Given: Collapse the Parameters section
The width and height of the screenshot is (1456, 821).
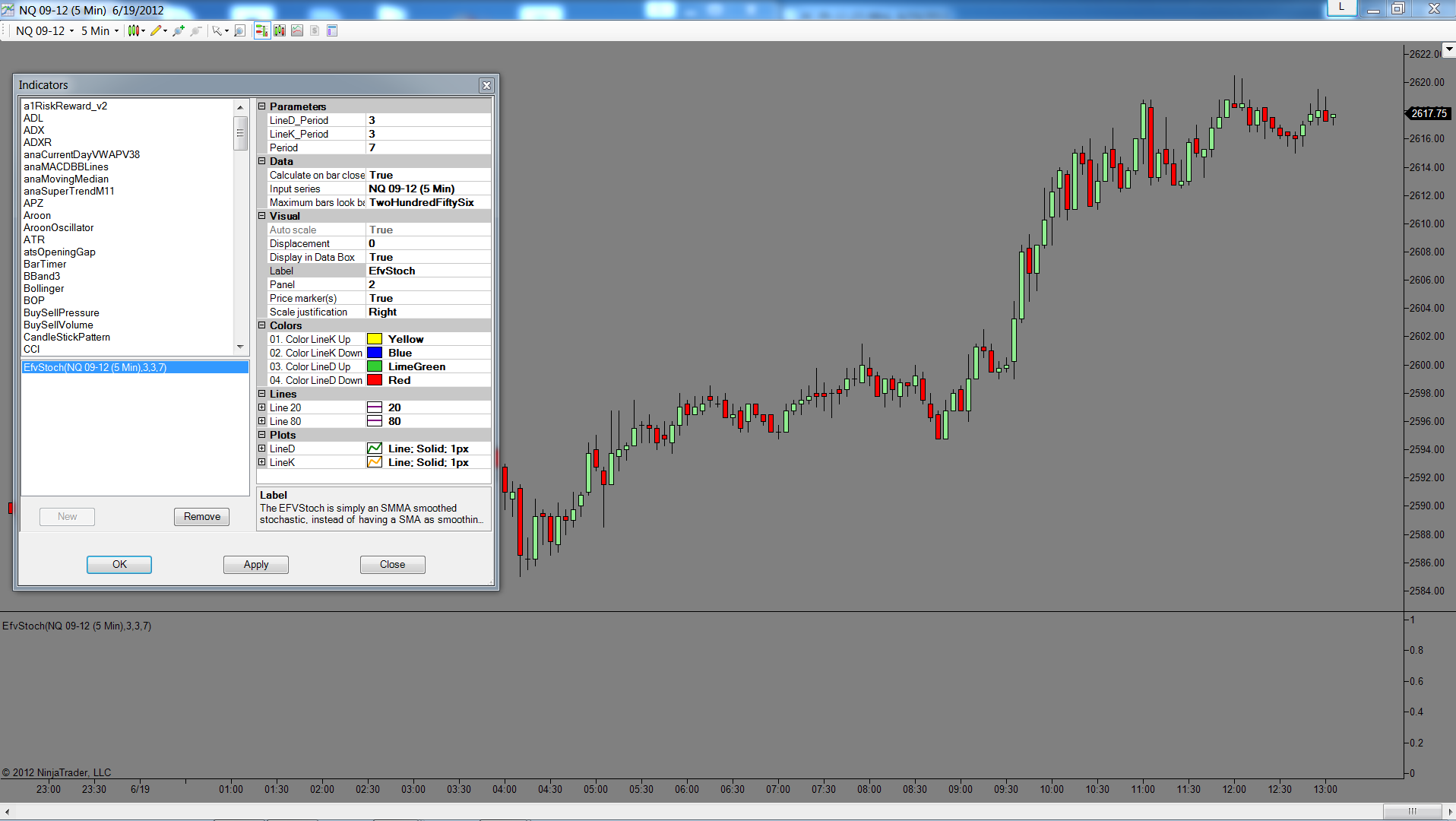Looking at the screenshot, I should click(262, 106).
